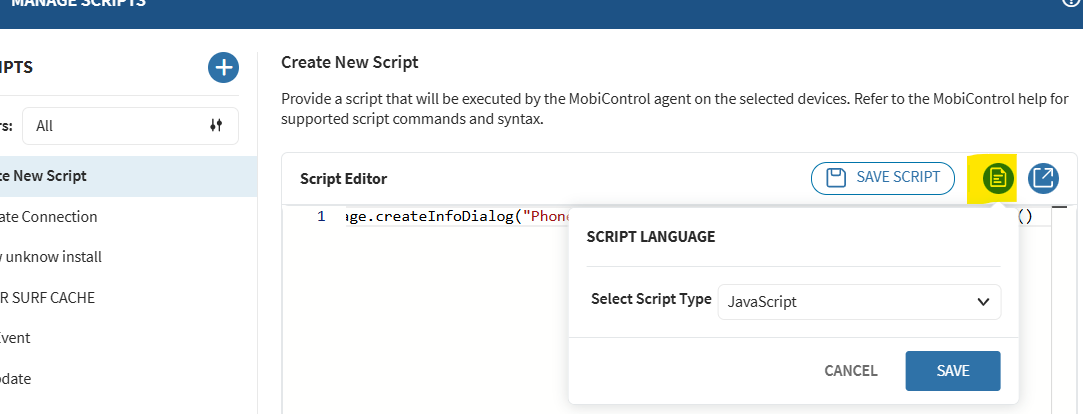The width and height of the screenshot is (1083, 414).
Task: Open the script language icon highlighted yellow
Action: pyautogui.click(x=997, y=179)
